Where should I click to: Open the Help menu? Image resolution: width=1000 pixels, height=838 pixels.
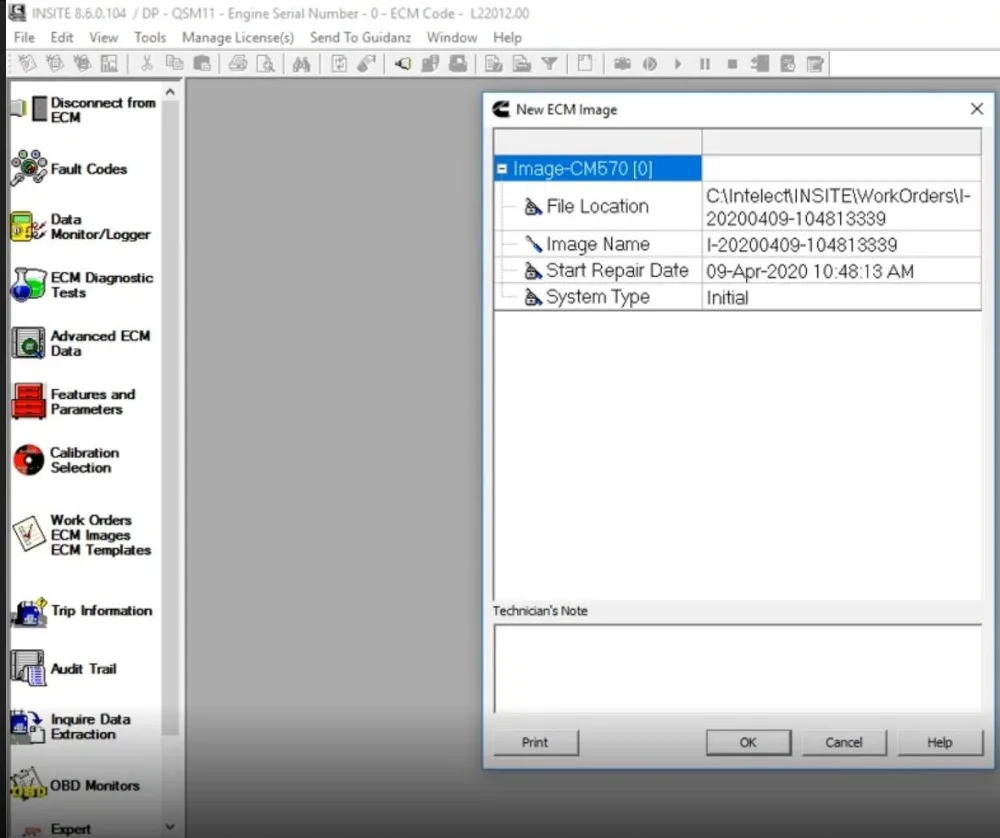point(507,38)
